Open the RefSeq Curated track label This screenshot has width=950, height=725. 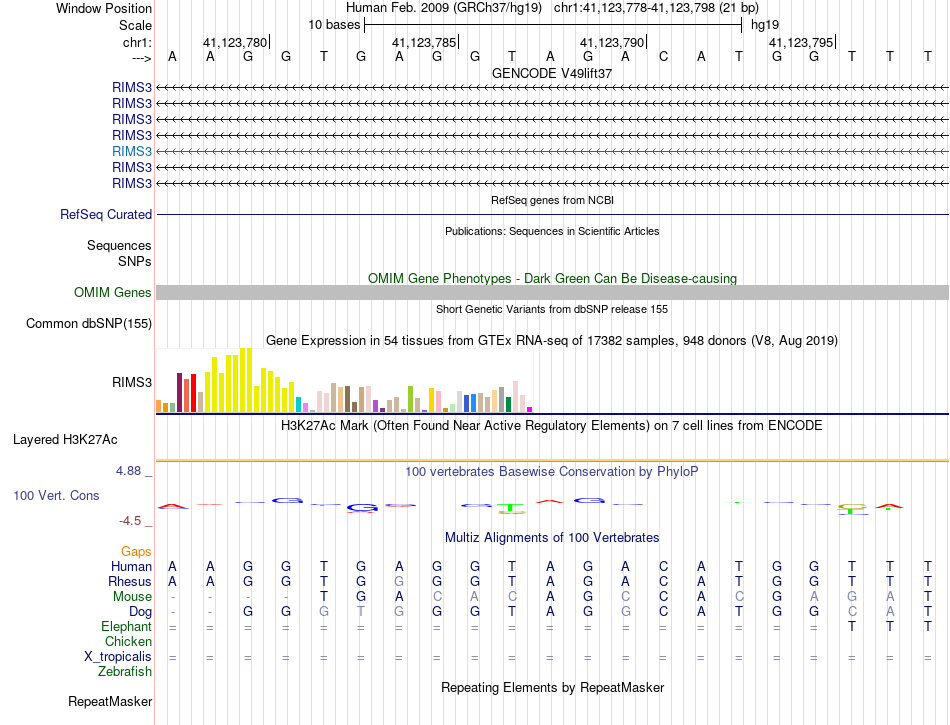tap(106, 215)
